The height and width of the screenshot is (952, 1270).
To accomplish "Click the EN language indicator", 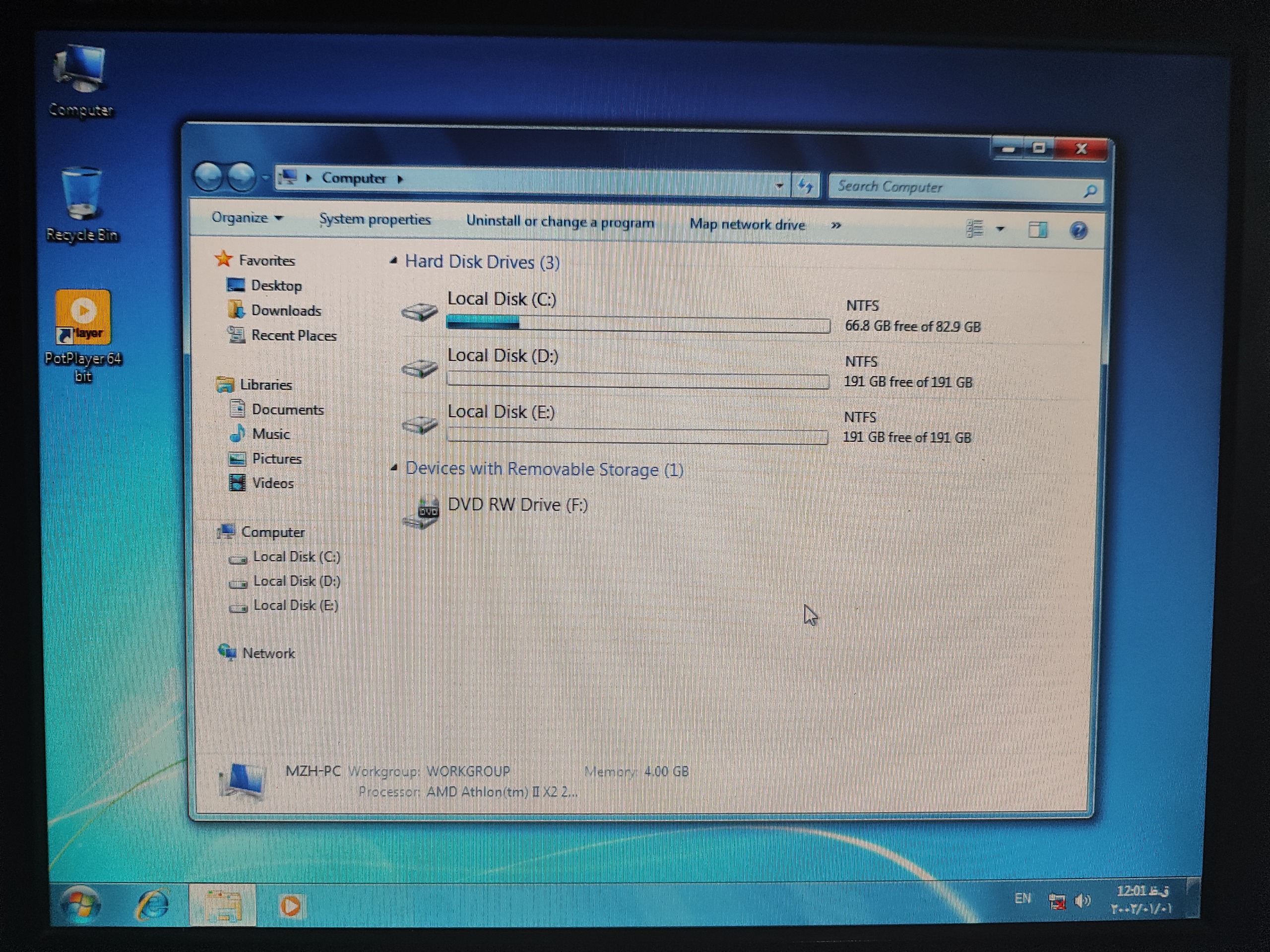I will 1022,898.
